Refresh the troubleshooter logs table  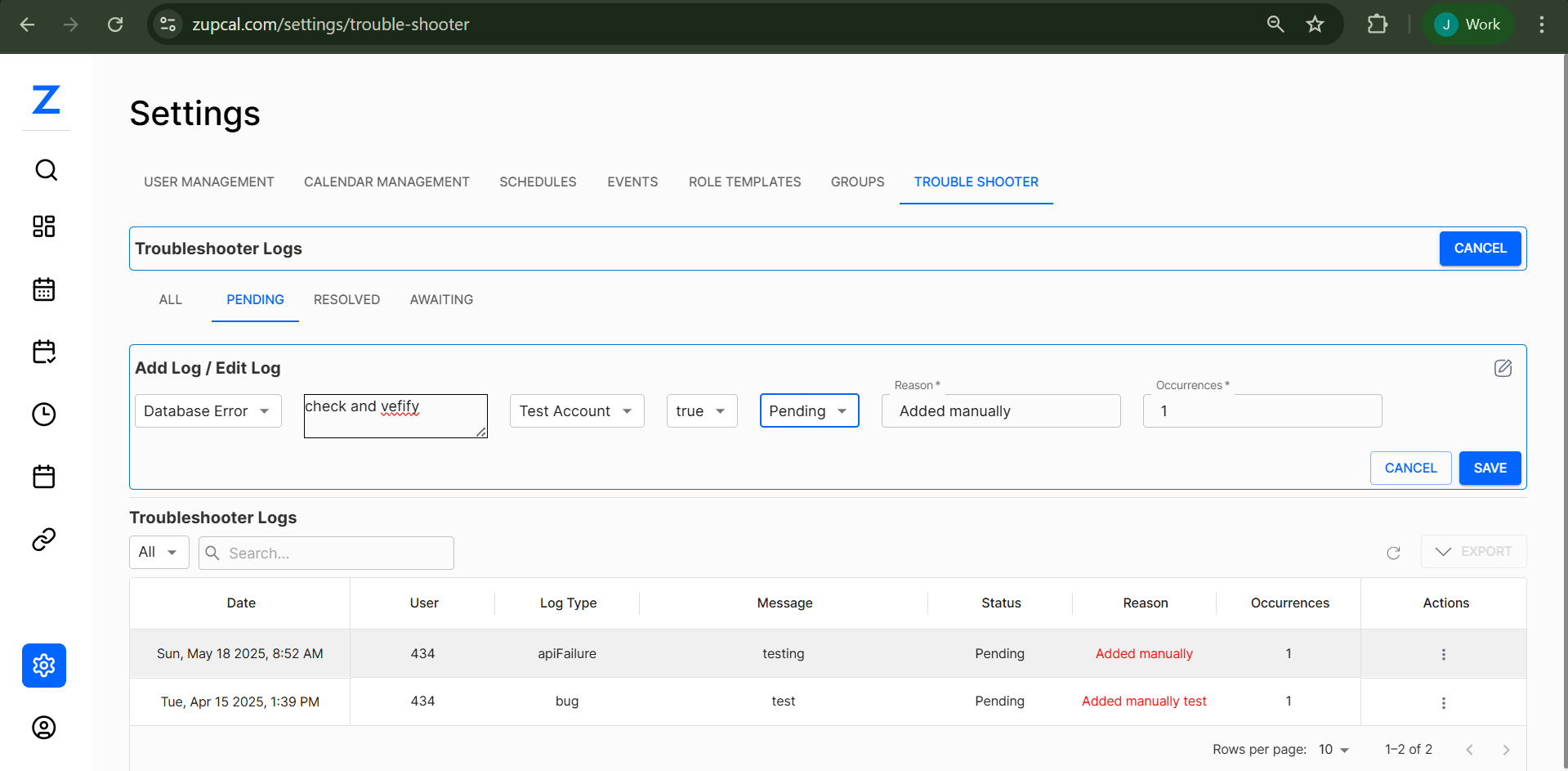coord(1393,554)
